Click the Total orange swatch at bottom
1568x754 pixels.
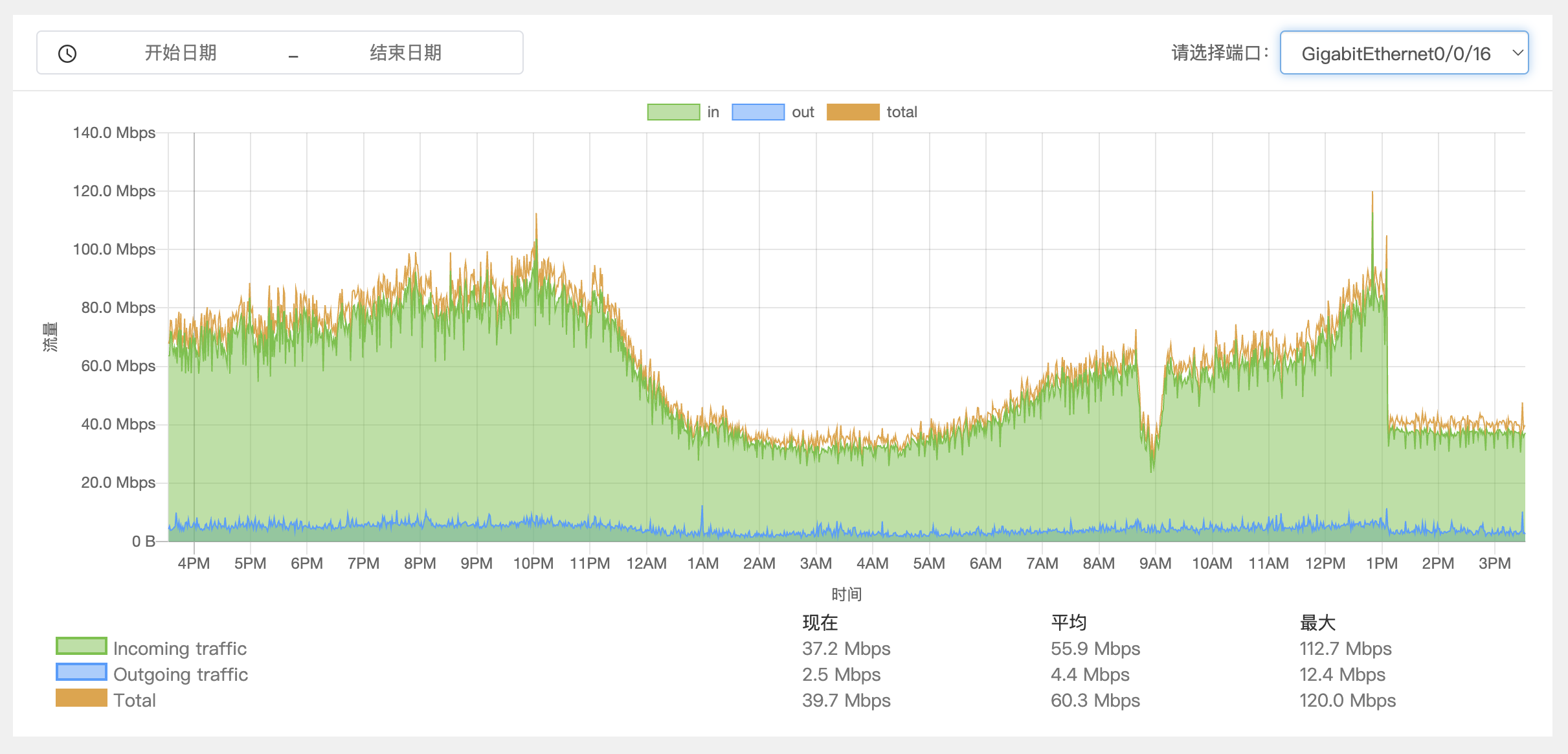coord(82,698)
